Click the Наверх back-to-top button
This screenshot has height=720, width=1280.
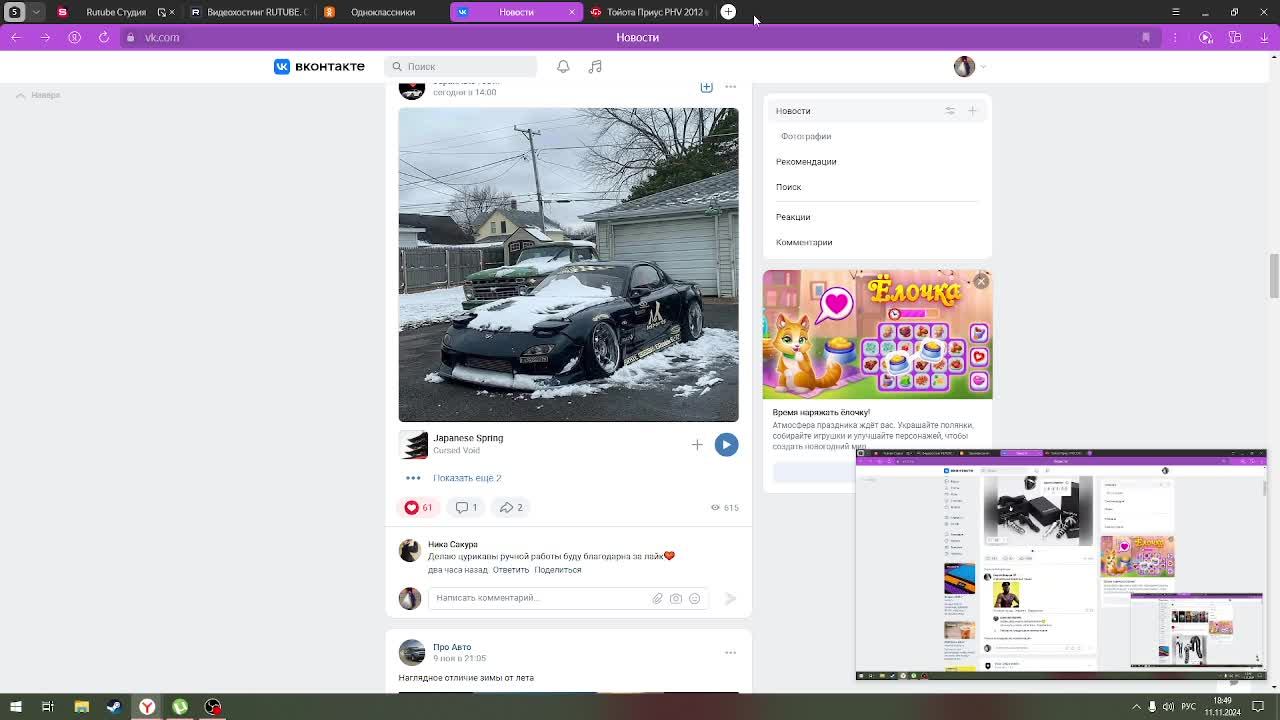pos(38,95)
